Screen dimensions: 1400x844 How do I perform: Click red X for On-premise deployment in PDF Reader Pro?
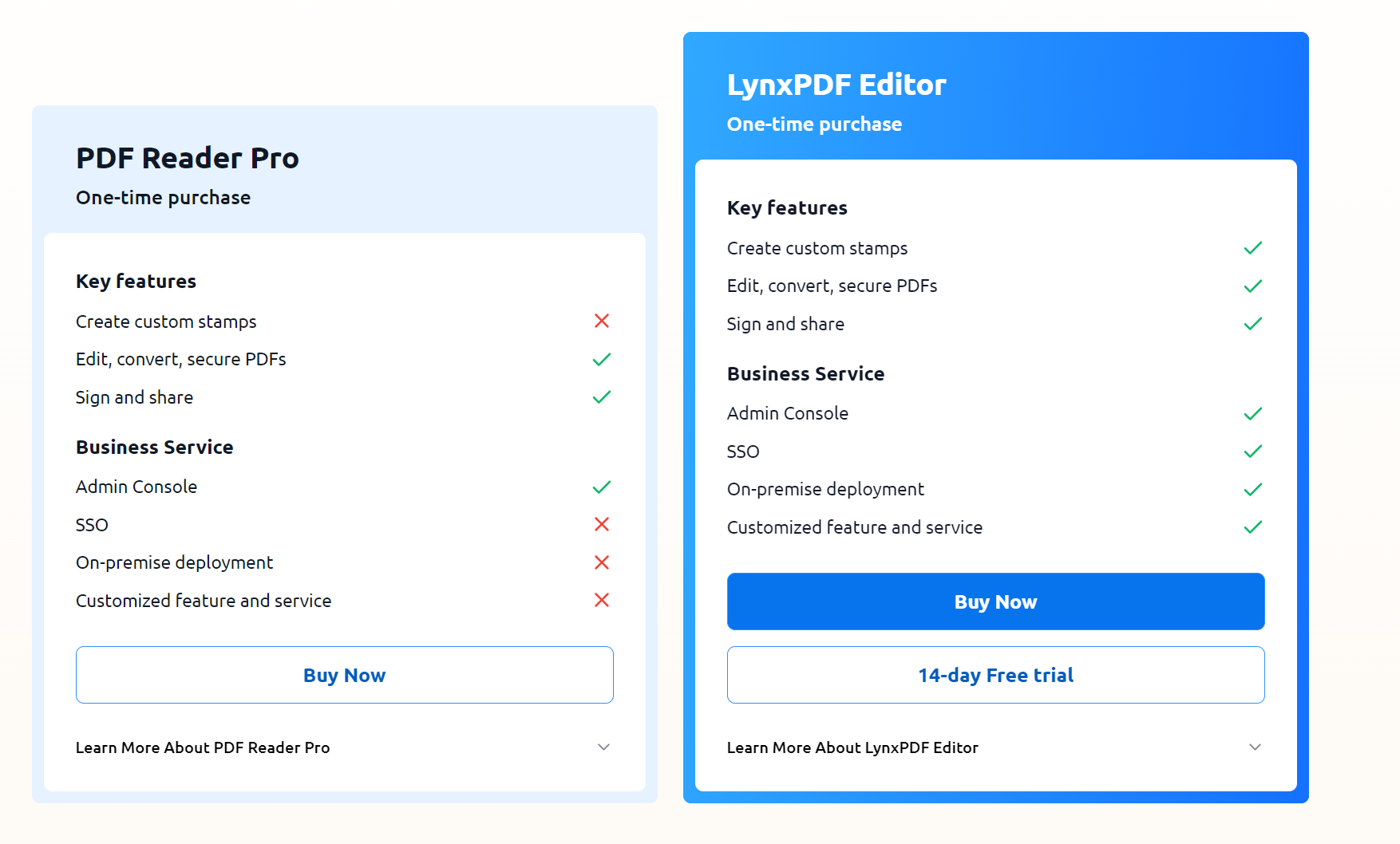click(602, 562)
